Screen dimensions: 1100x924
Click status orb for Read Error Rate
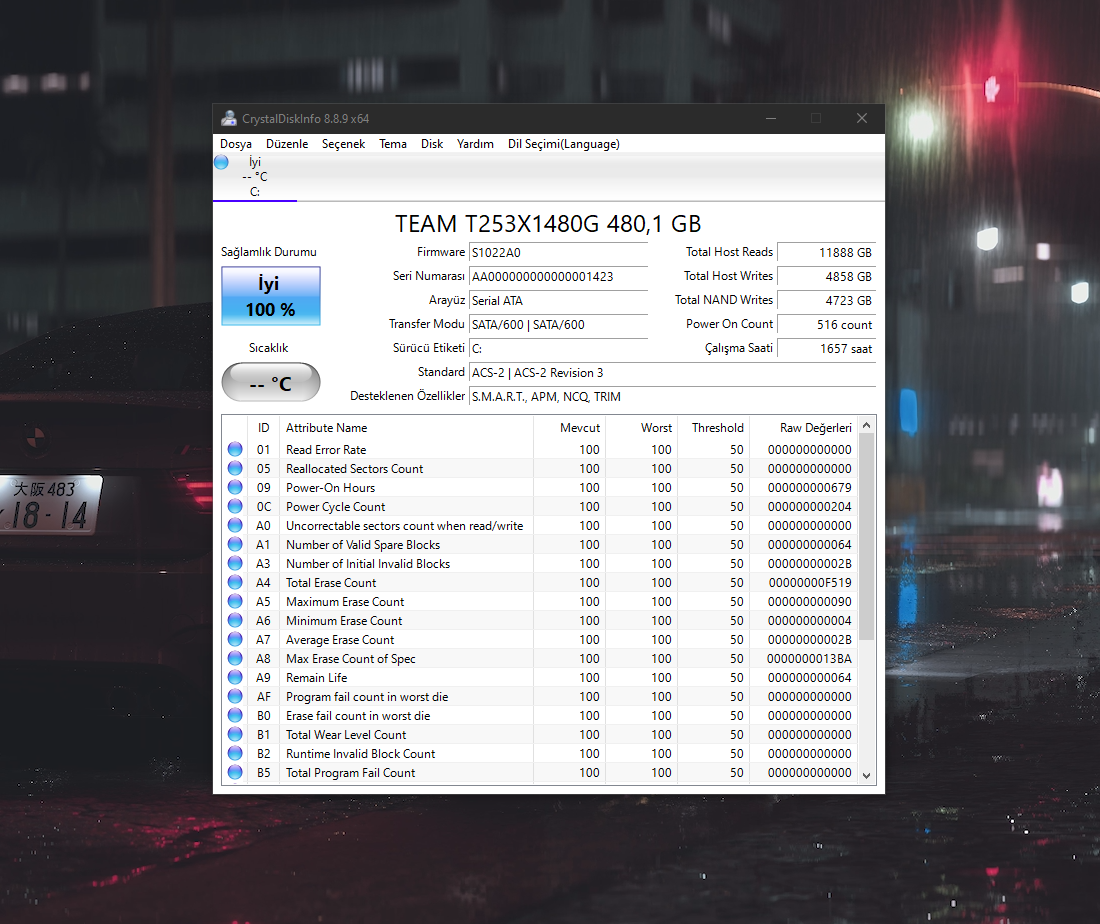tap(235, 449)
